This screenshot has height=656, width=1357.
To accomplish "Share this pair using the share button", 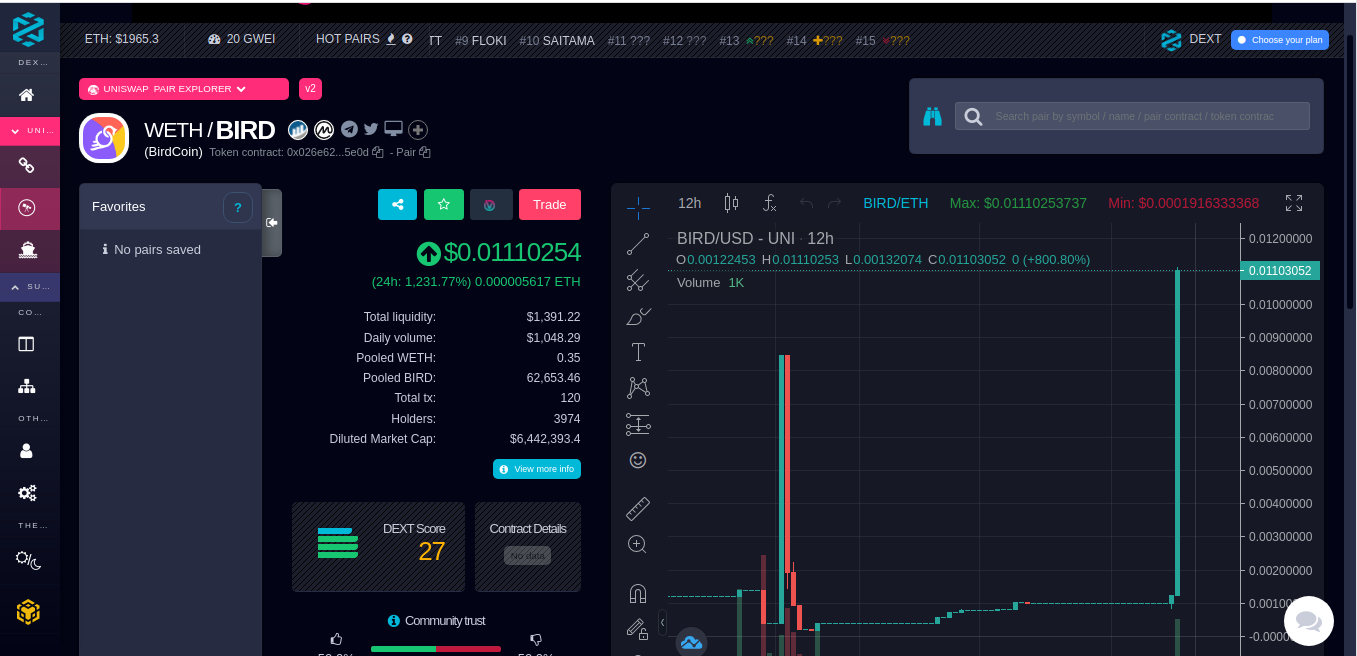I will coord(397,204).
